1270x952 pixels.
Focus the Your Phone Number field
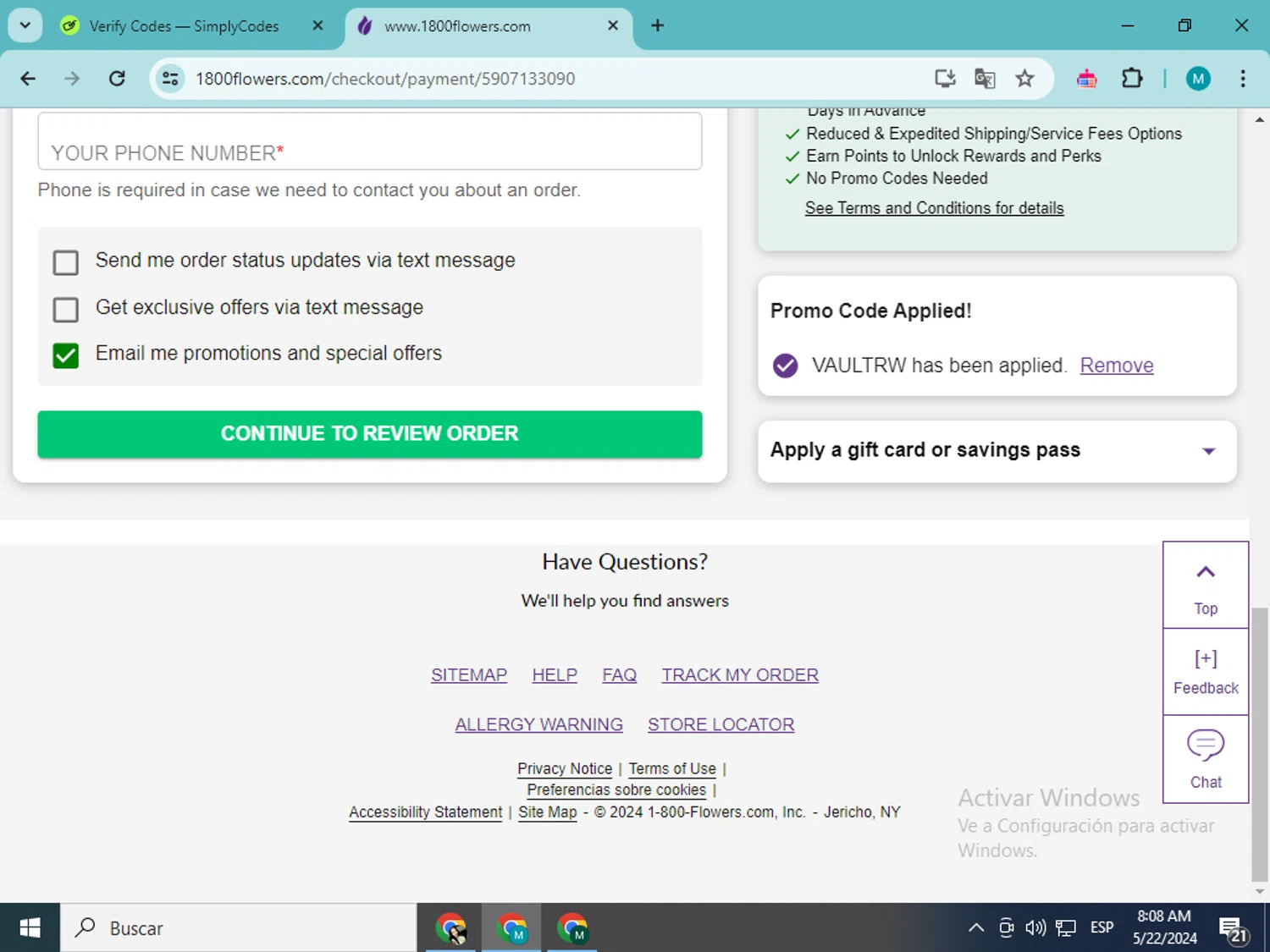pos(370,141)
